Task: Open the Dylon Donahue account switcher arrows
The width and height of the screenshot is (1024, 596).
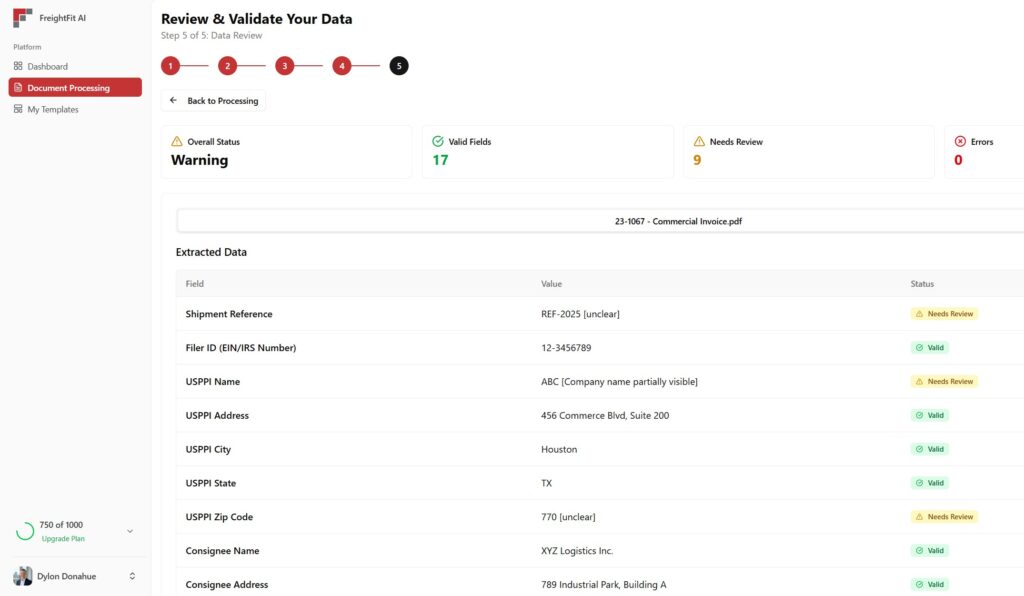Action: tap(132, 576)
